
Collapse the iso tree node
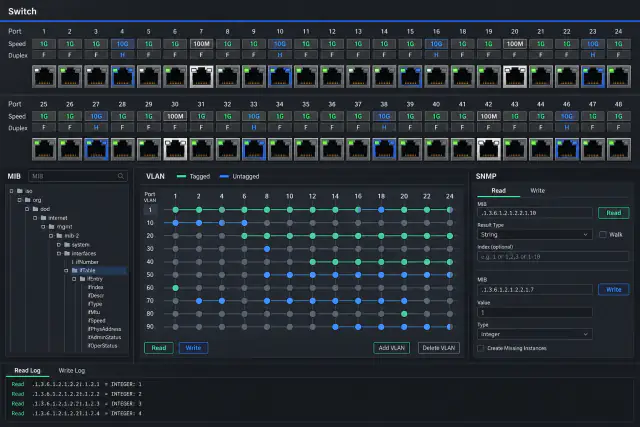[11, 191]
